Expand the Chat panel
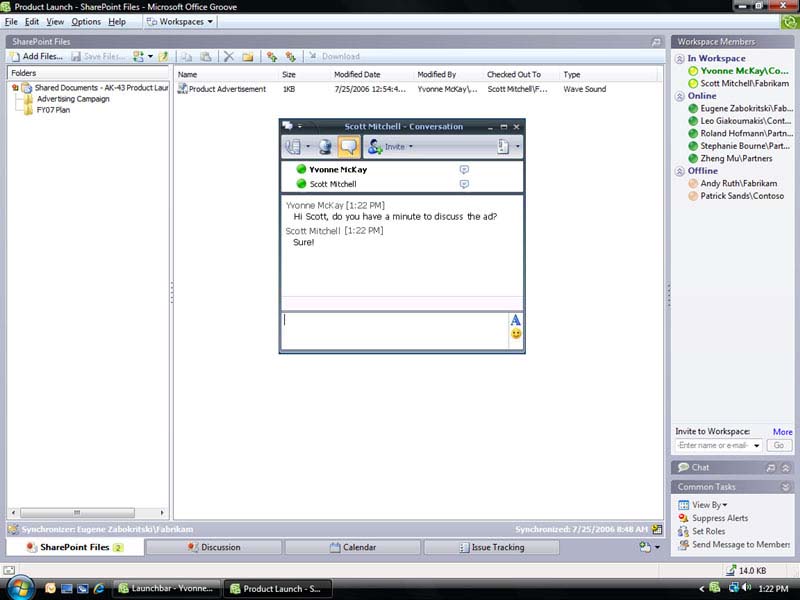Viewport: 800px width, 600px height. tap(784, 467)
